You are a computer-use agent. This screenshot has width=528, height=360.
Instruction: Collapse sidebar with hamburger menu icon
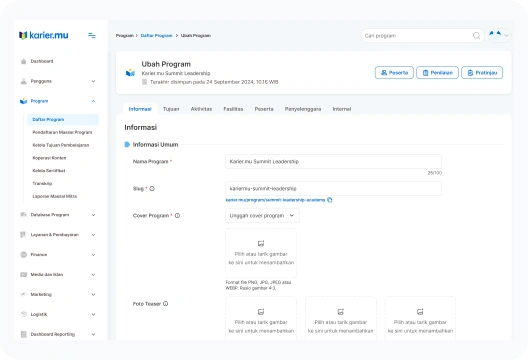(x=92, y=35)
